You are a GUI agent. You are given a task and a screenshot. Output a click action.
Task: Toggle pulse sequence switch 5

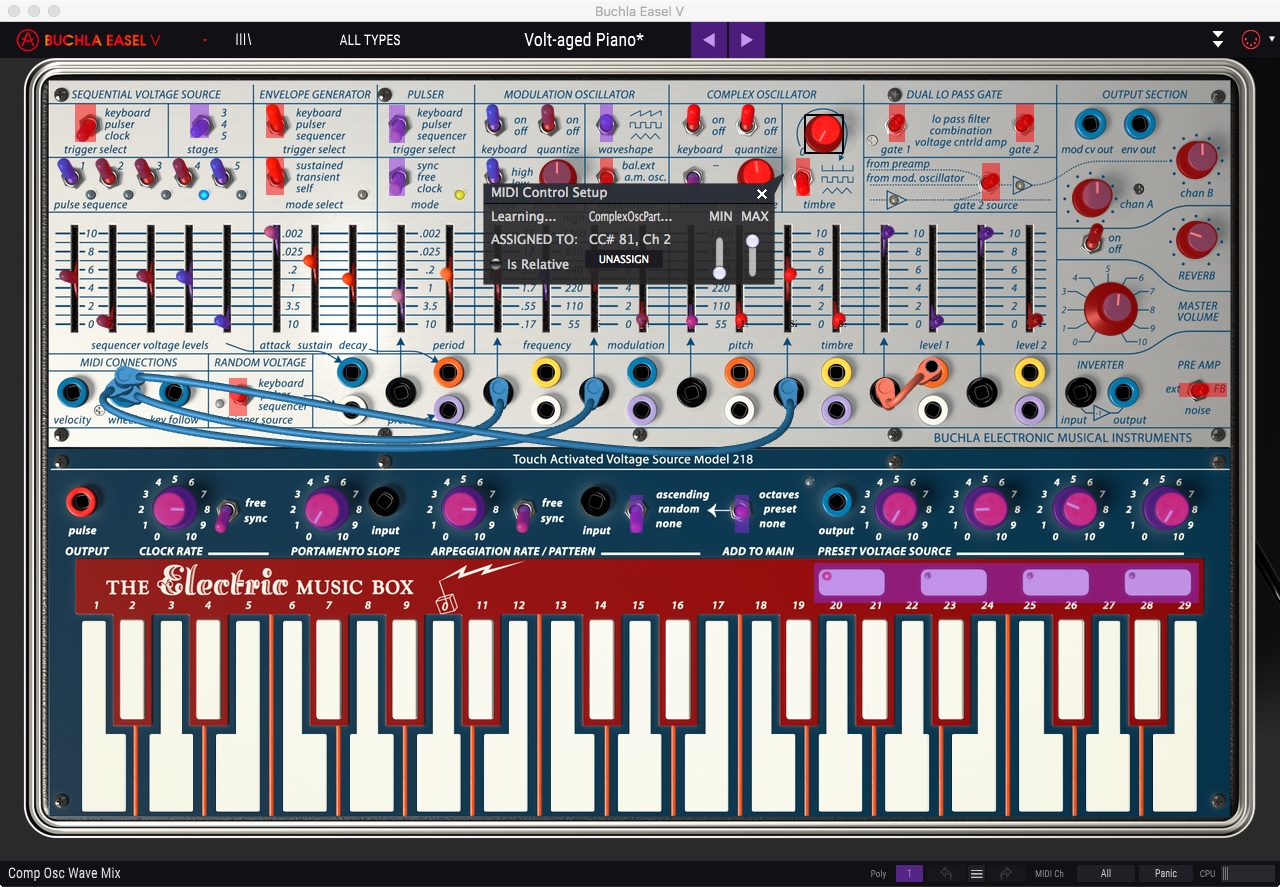[x=222, y=174]
